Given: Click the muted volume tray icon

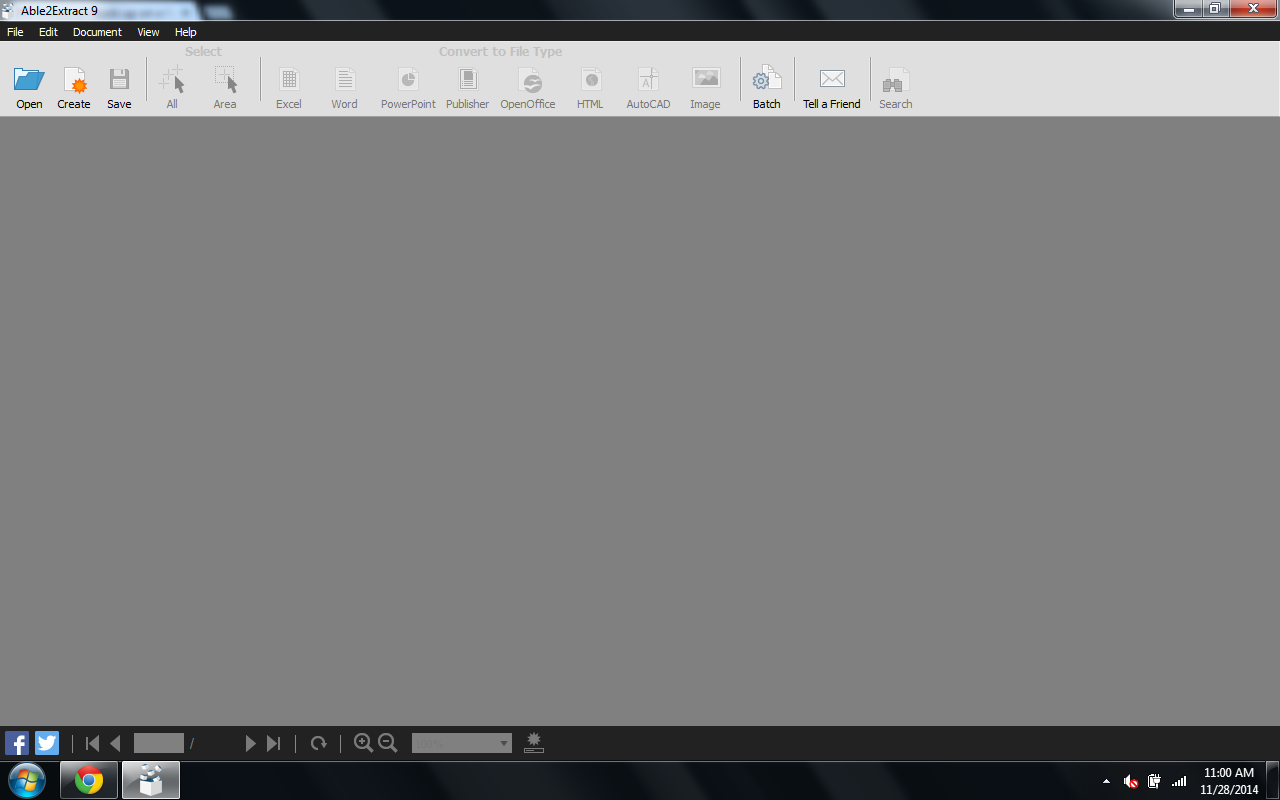Looking at the screenshot, I should 1131,781.
